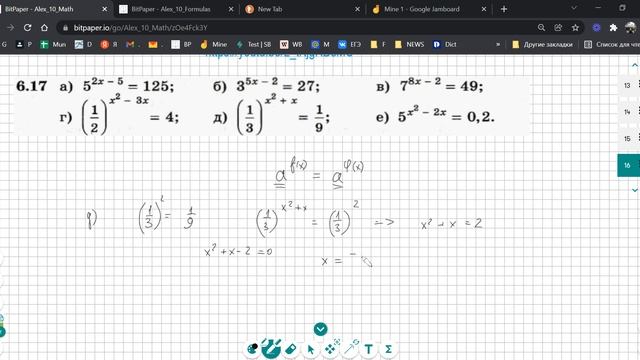Viewport: 640px width, 360px height.
Task: Open the BP bookmark
Action: [x=181, y=44]
